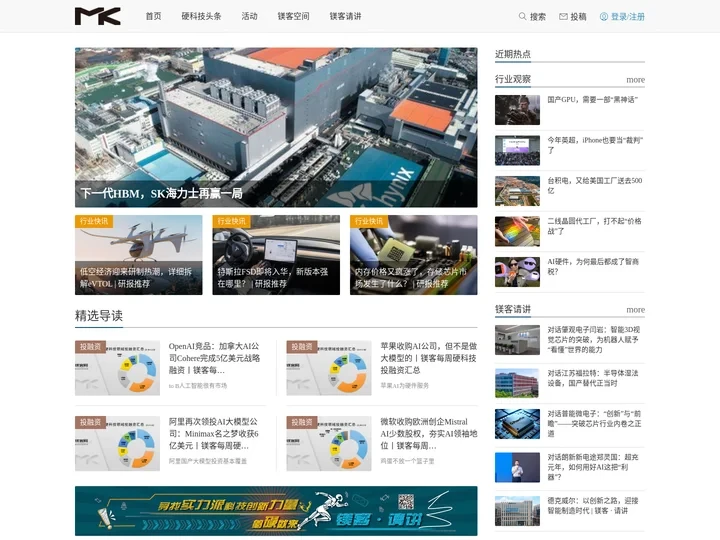Open article about iPhone 英超 裁判
The width and height of the screenshot is (720, 540).
pos(595,145)
